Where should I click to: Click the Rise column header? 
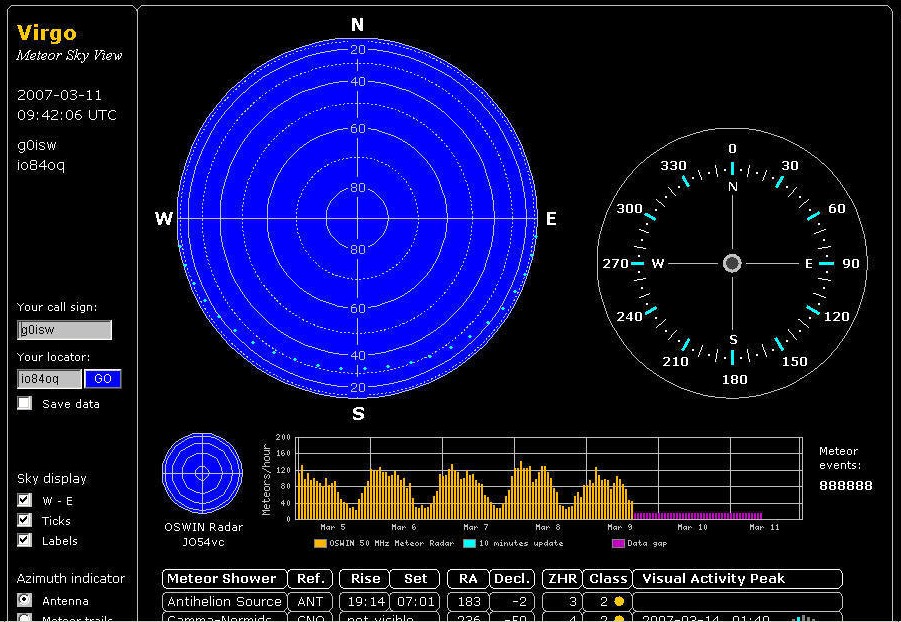(x=365, y=579)
